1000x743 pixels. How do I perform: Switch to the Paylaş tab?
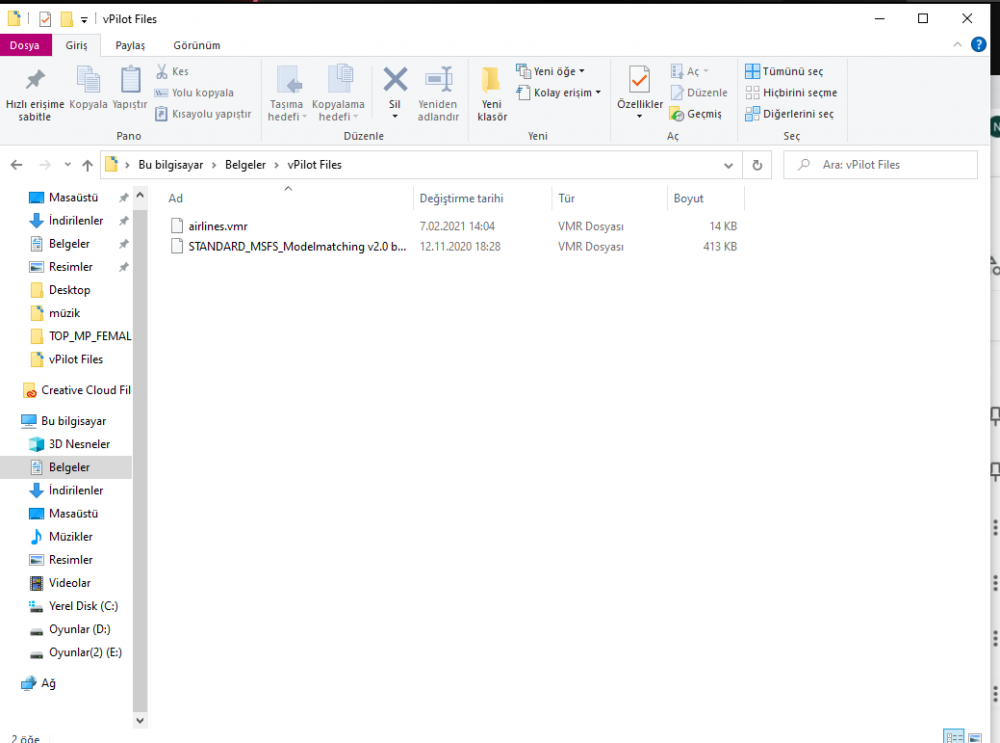[130, 45]
